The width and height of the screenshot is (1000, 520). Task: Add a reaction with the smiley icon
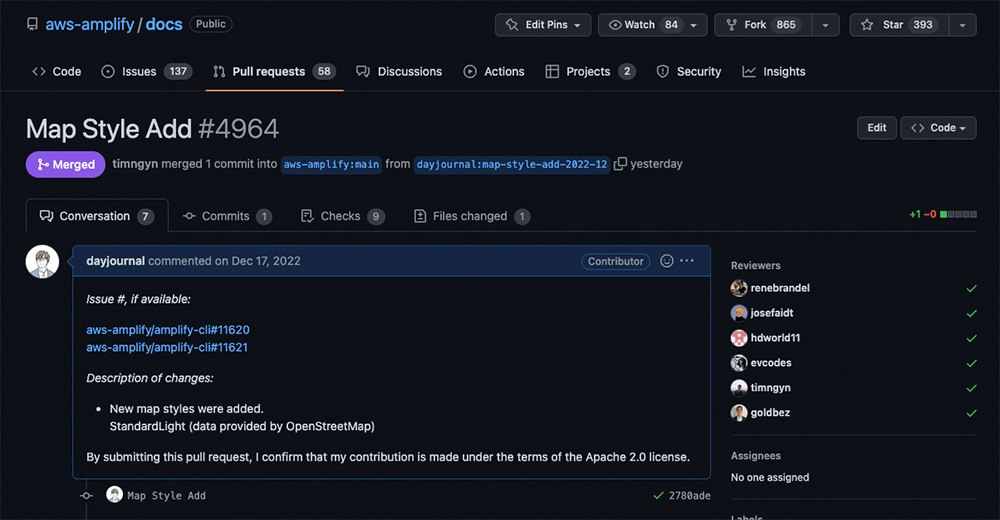666,261
